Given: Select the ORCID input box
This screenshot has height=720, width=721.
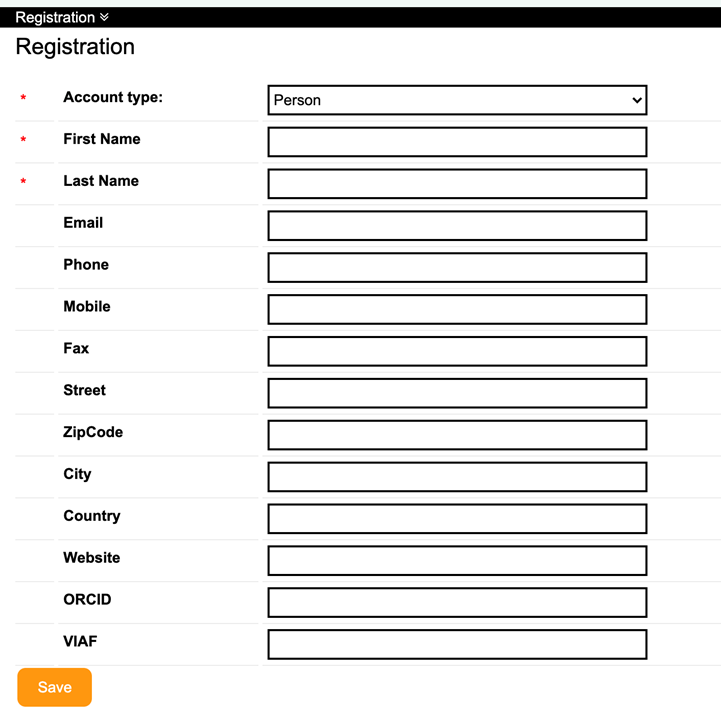Looking at the screenshot, I should pos(457,603).
